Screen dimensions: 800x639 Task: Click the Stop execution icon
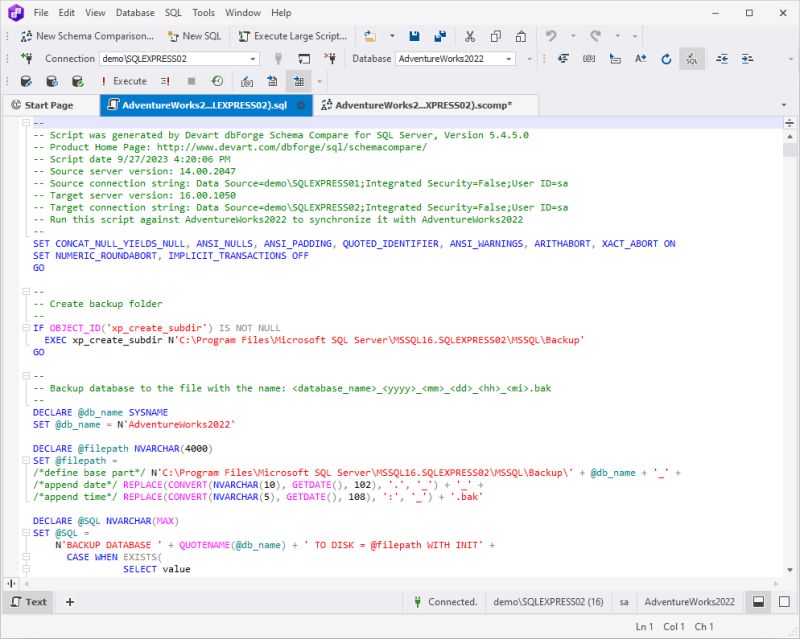click(x=190, y=80)
